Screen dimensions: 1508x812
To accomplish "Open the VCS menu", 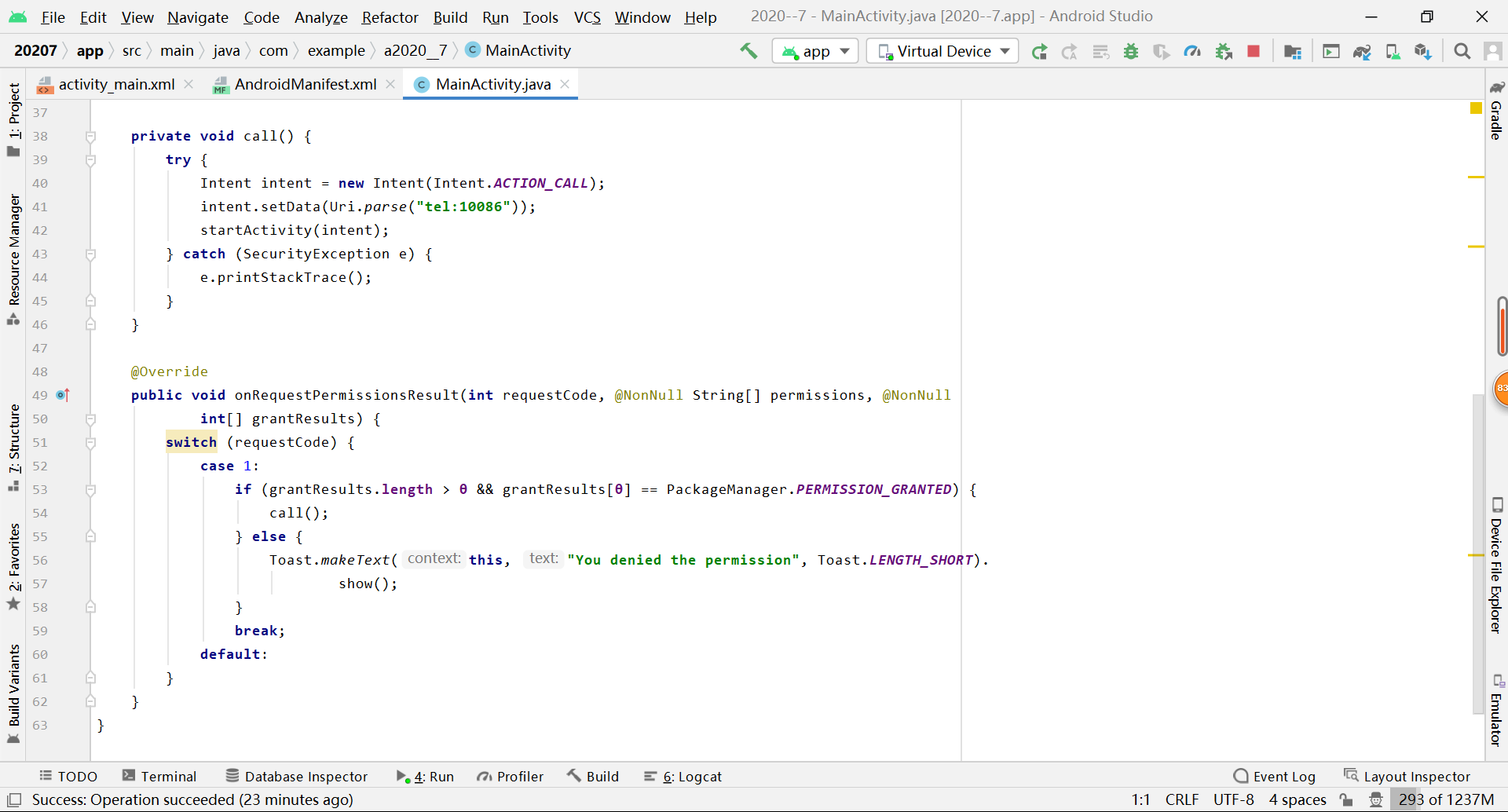I will 587,17.
